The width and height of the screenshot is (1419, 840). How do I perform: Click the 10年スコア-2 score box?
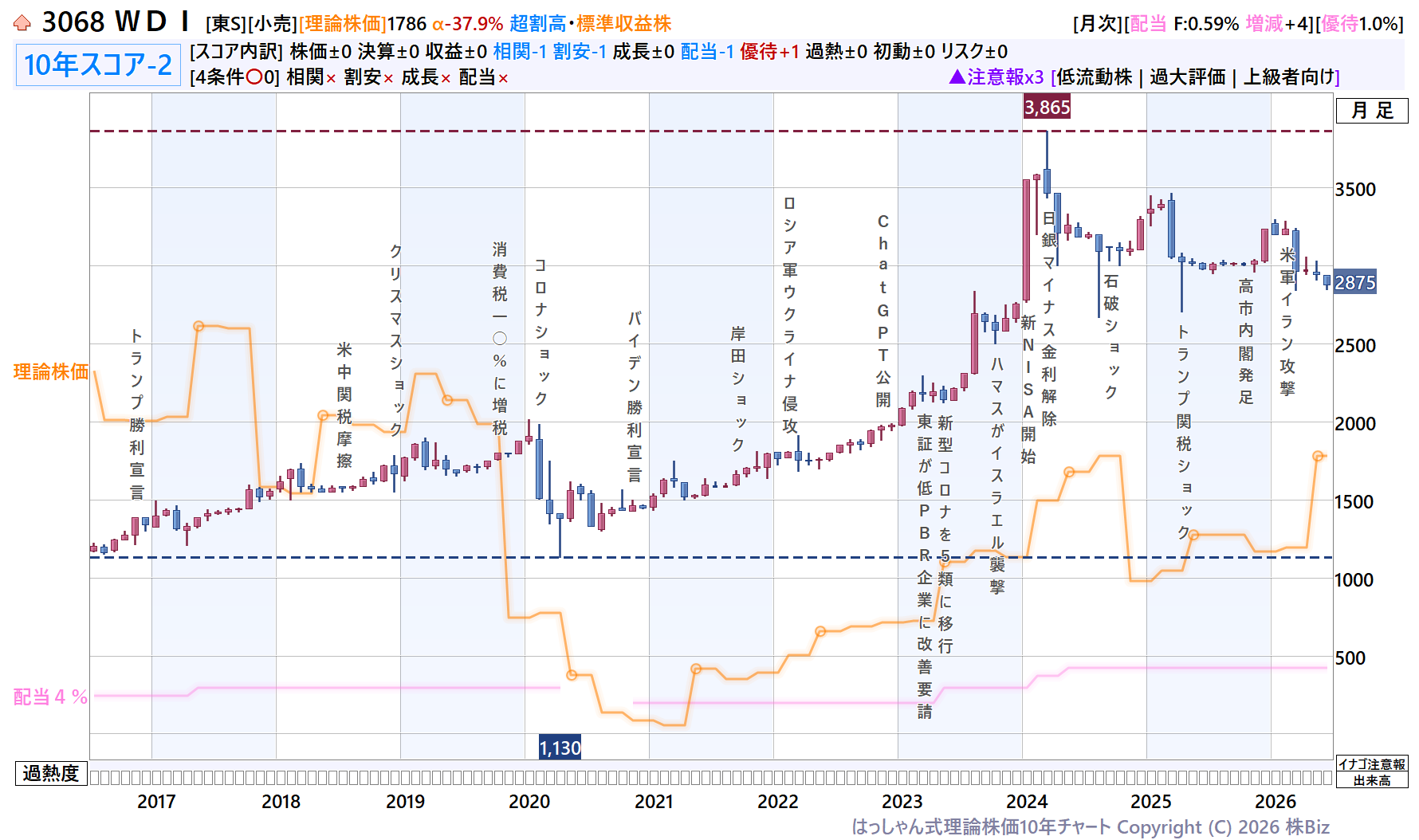(98, 65)
